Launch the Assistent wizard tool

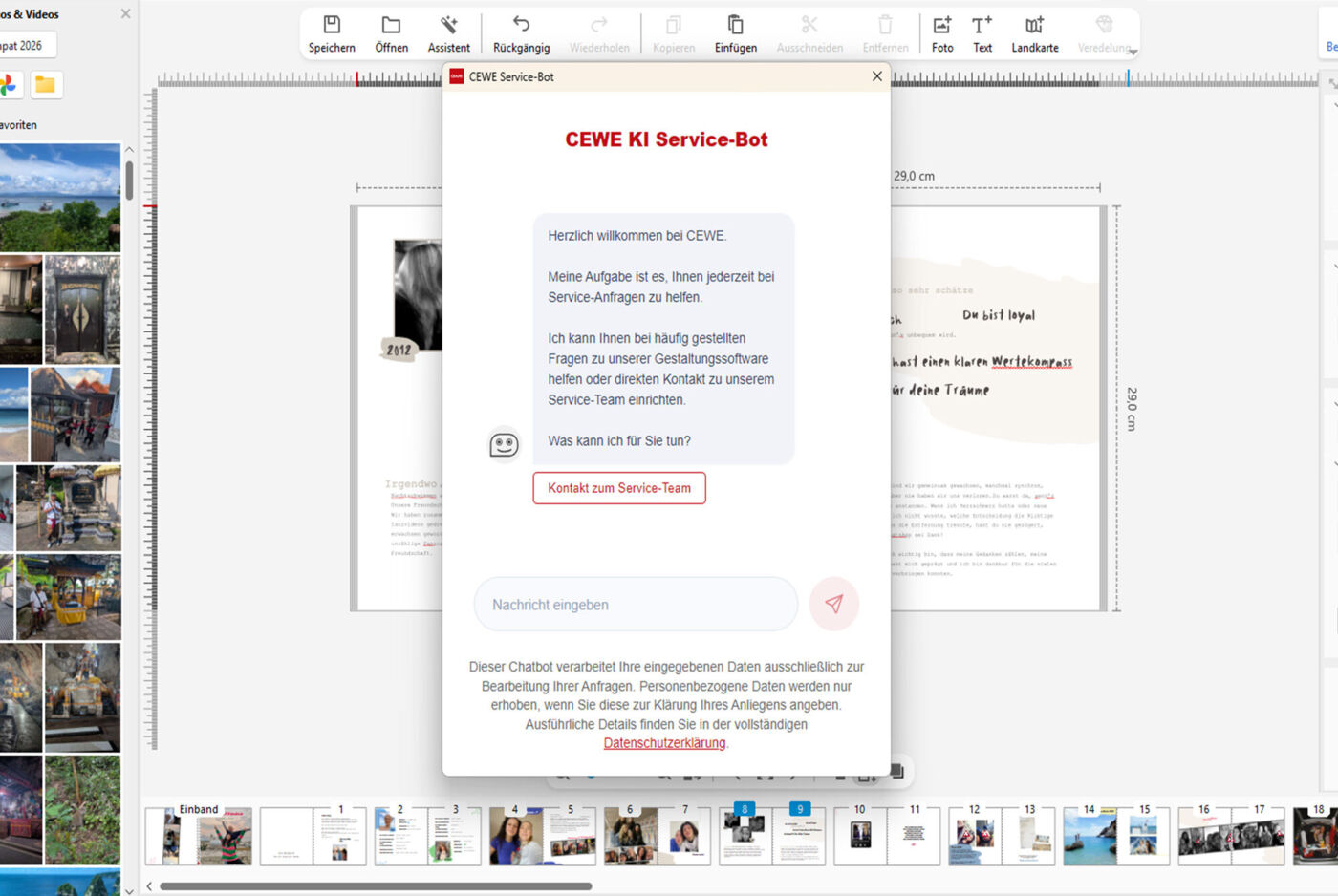448,33
